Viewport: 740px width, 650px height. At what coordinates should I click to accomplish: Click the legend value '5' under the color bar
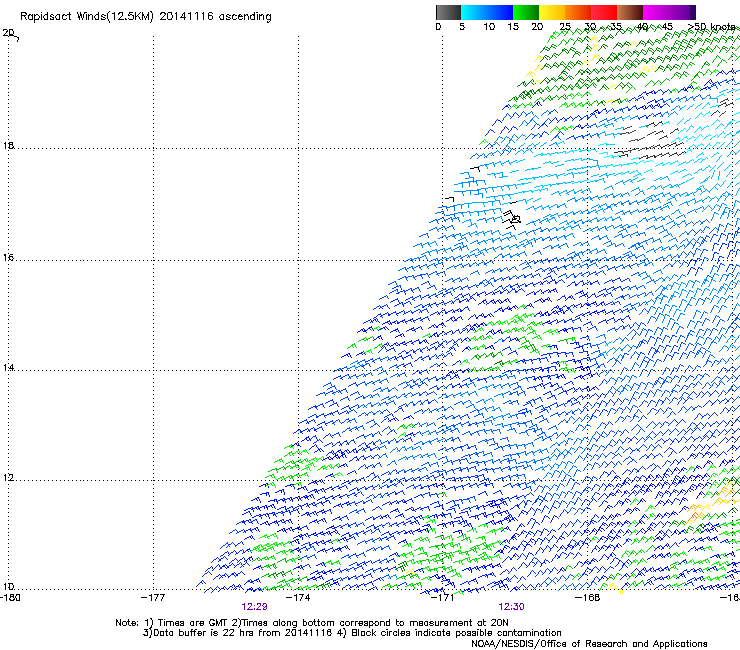(x=462, y=27)
